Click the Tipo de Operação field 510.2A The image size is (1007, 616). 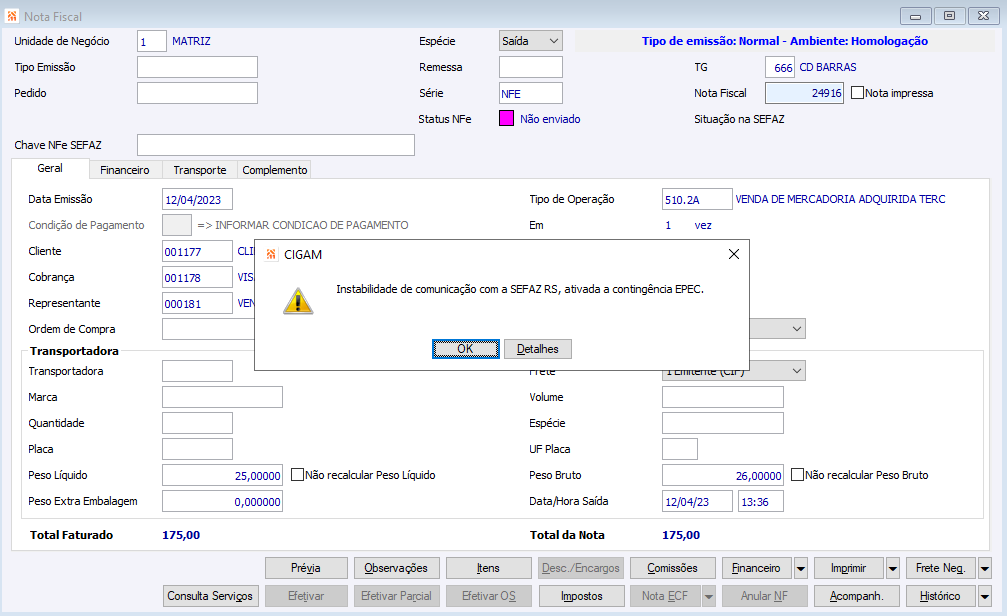(x=697, y=199)
